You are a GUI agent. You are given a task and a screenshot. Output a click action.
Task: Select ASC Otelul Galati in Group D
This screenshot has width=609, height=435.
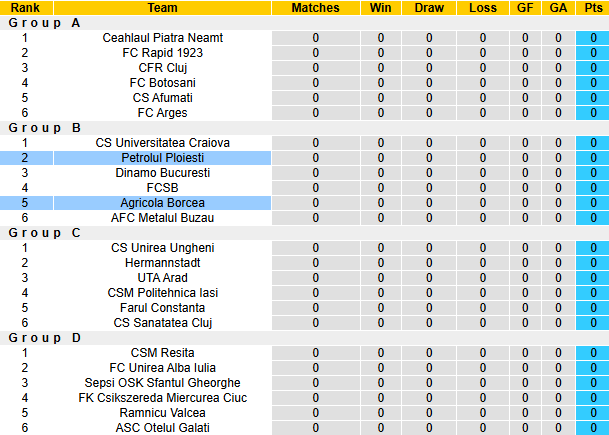pos(163,428)
